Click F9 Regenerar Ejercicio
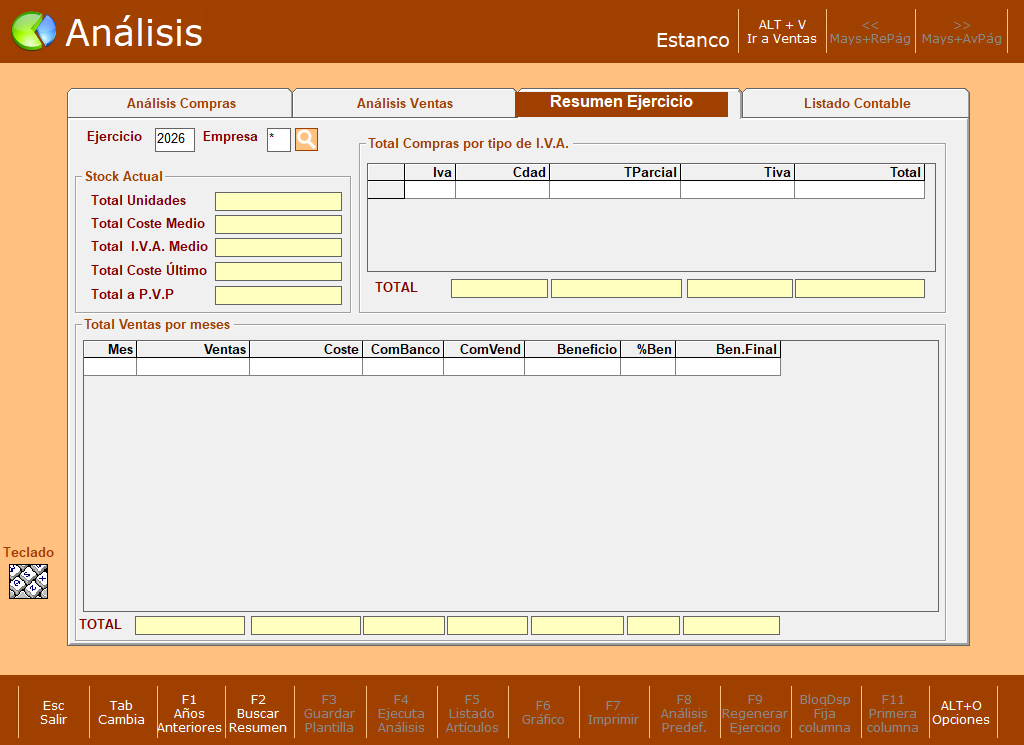Viewport: 1024px width, 745px height. coord(755,713)
